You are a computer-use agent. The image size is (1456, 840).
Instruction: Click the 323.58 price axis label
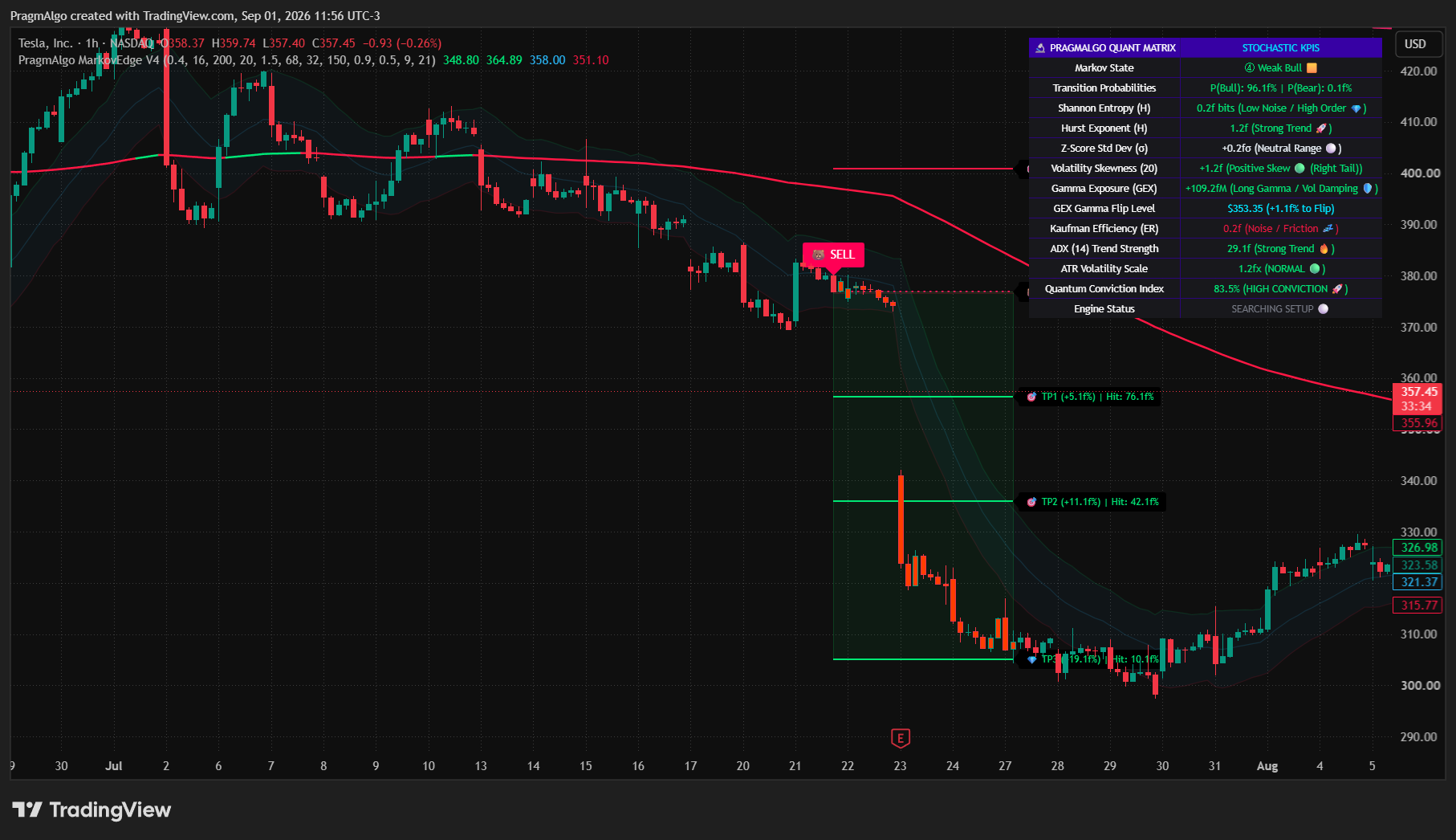(x=1419, y=565)
